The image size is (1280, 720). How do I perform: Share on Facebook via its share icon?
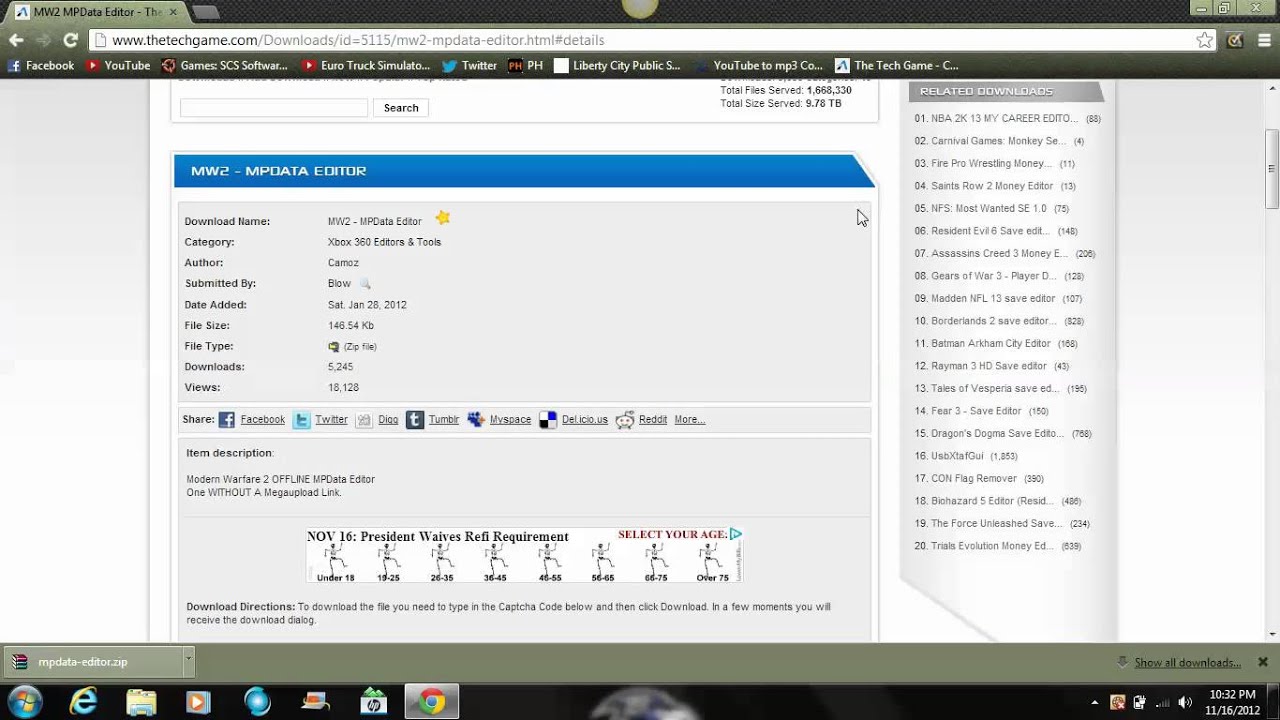coord(227,420)
